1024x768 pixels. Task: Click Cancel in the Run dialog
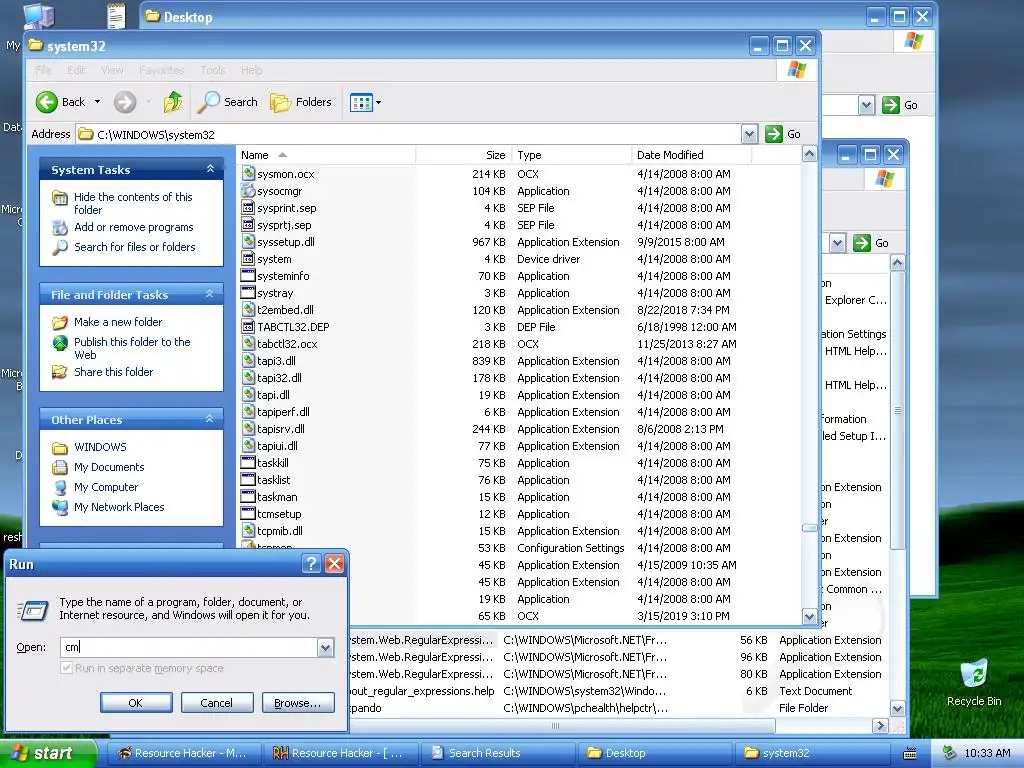pos(217,703)
